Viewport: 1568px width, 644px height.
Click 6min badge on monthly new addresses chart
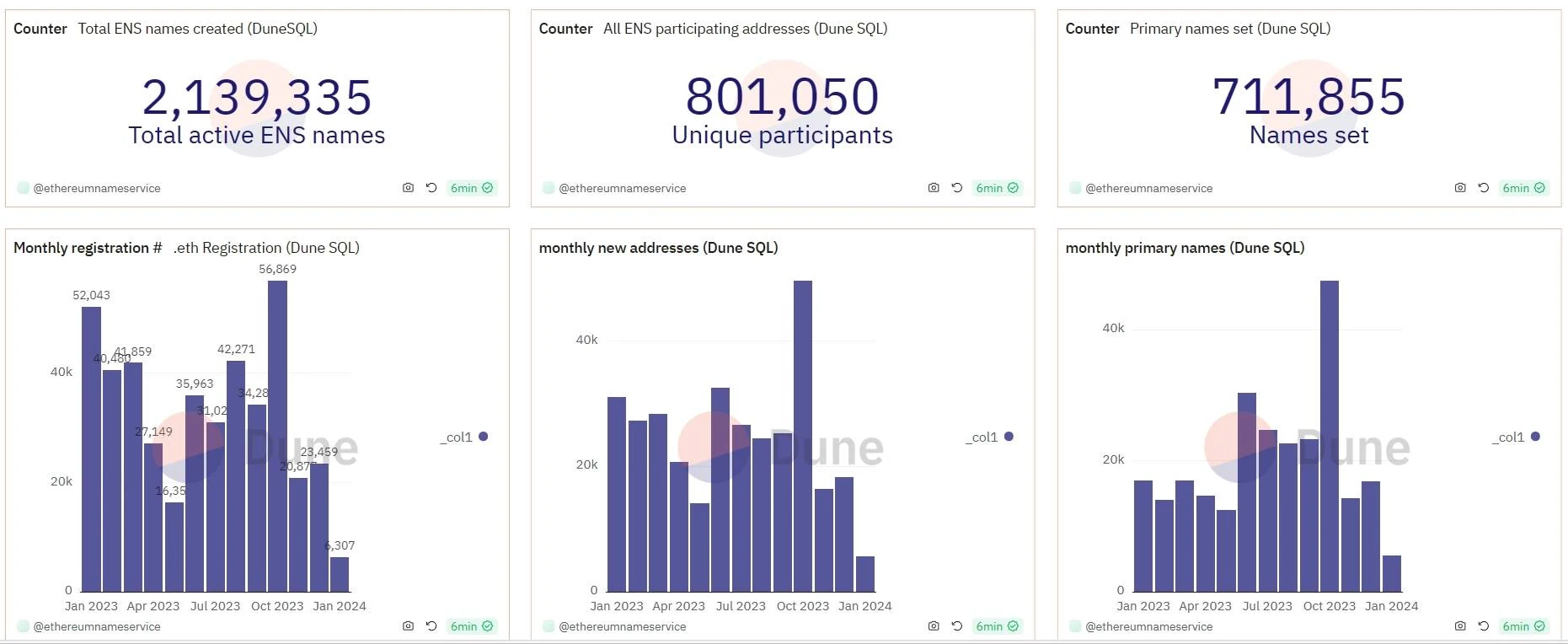(x=998, y=626)
